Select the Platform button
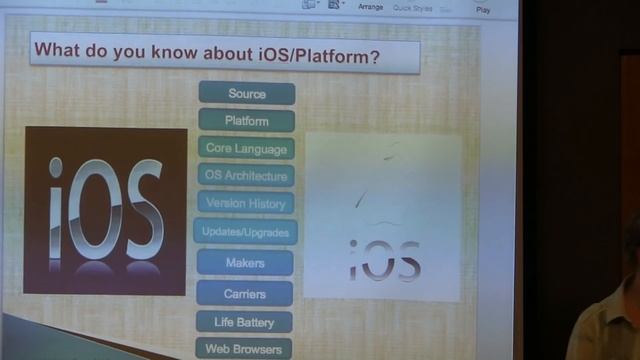 point(247,121)
